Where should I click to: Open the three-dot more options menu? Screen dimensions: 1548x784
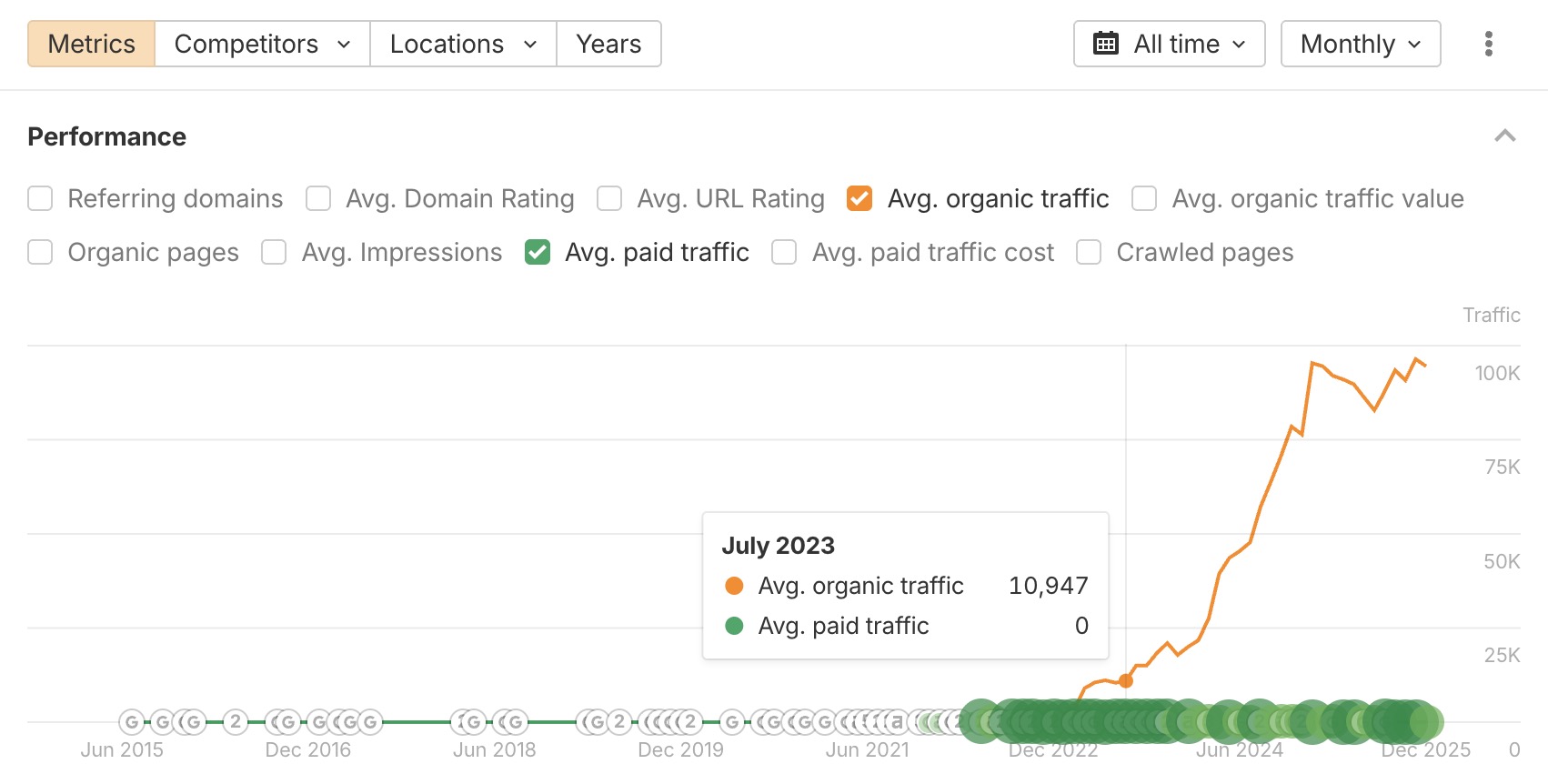[1488, 44]
